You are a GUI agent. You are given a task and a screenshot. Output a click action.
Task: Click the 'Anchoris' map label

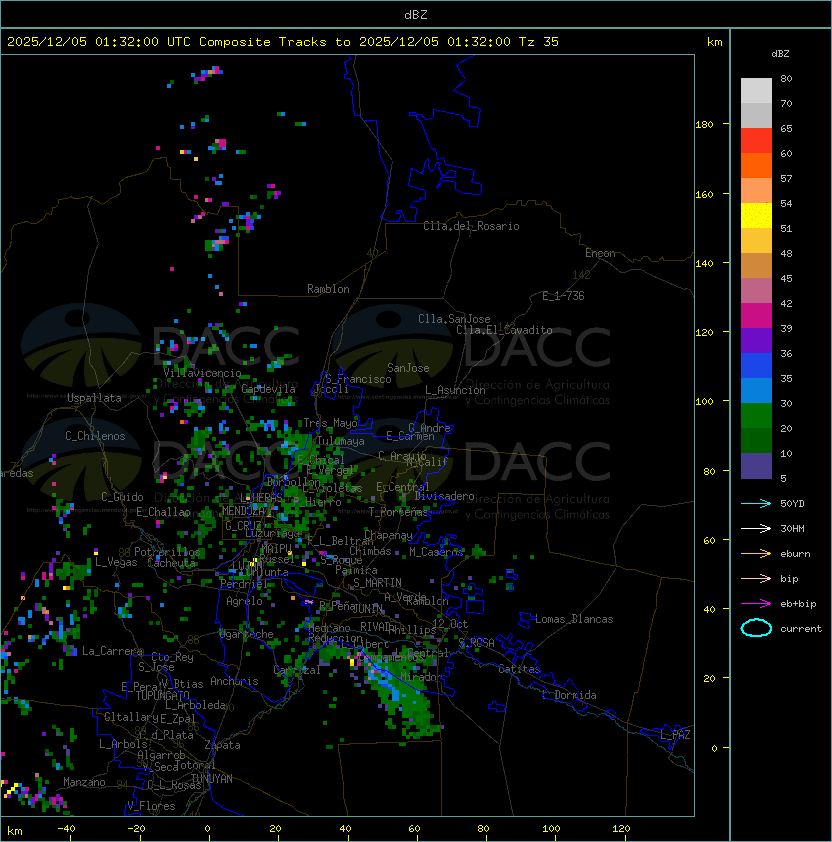click(234, 681)
